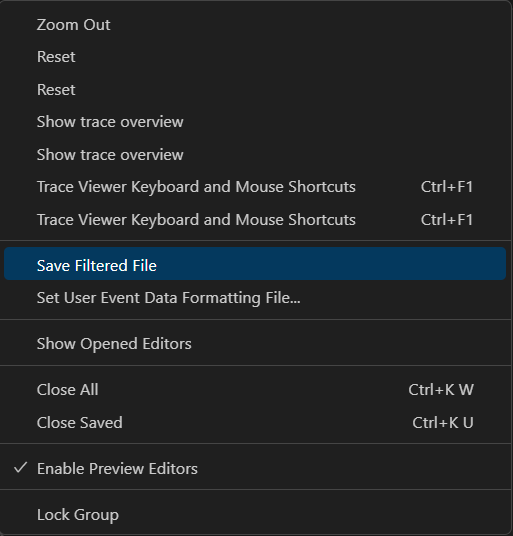Viewport: 513px width, 536px height.
Task: Click the Ctrl+K U shortcut label
Action: [443, 423]
